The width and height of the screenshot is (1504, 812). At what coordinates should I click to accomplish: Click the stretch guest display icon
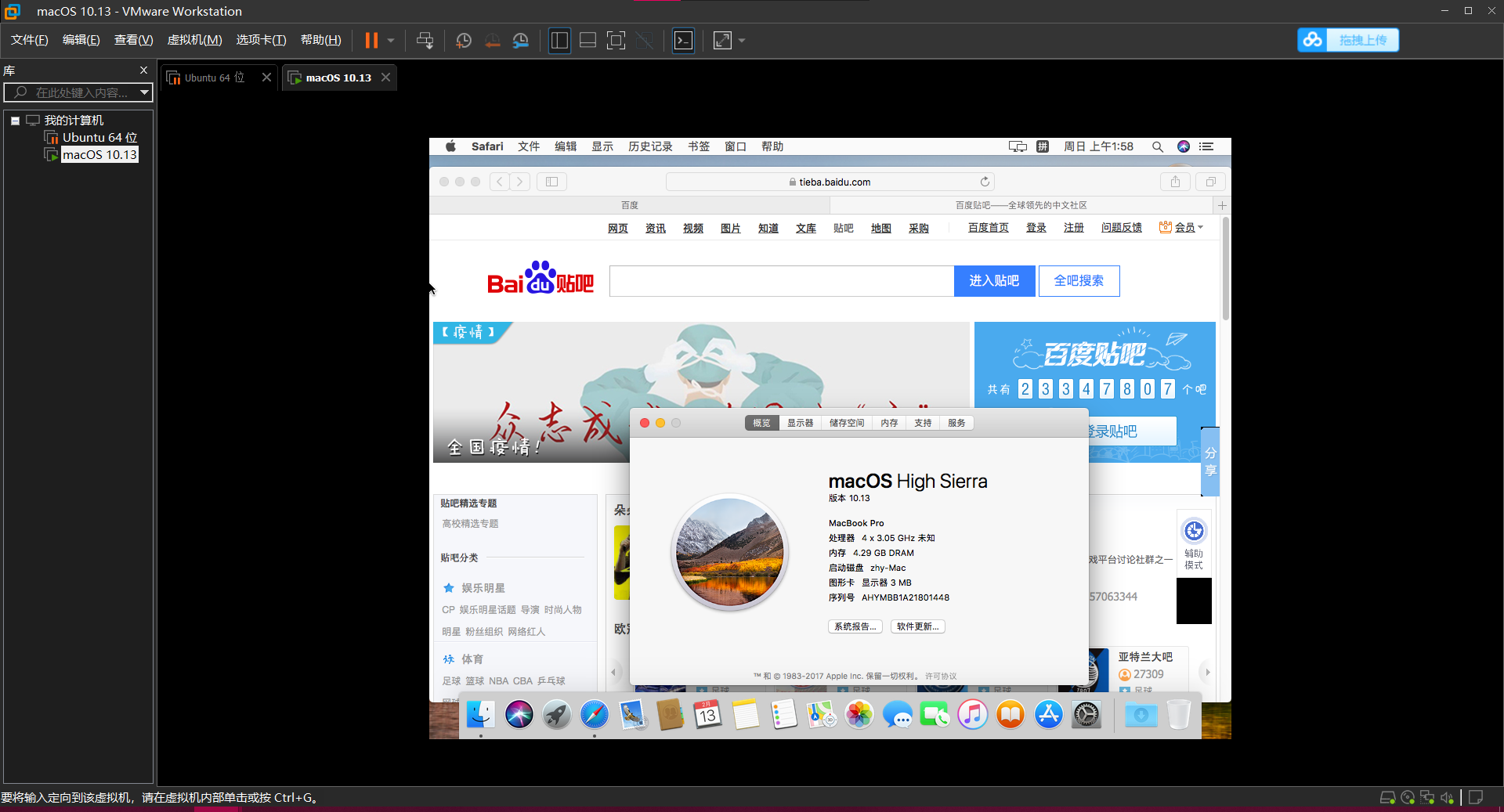click(722, 40)
